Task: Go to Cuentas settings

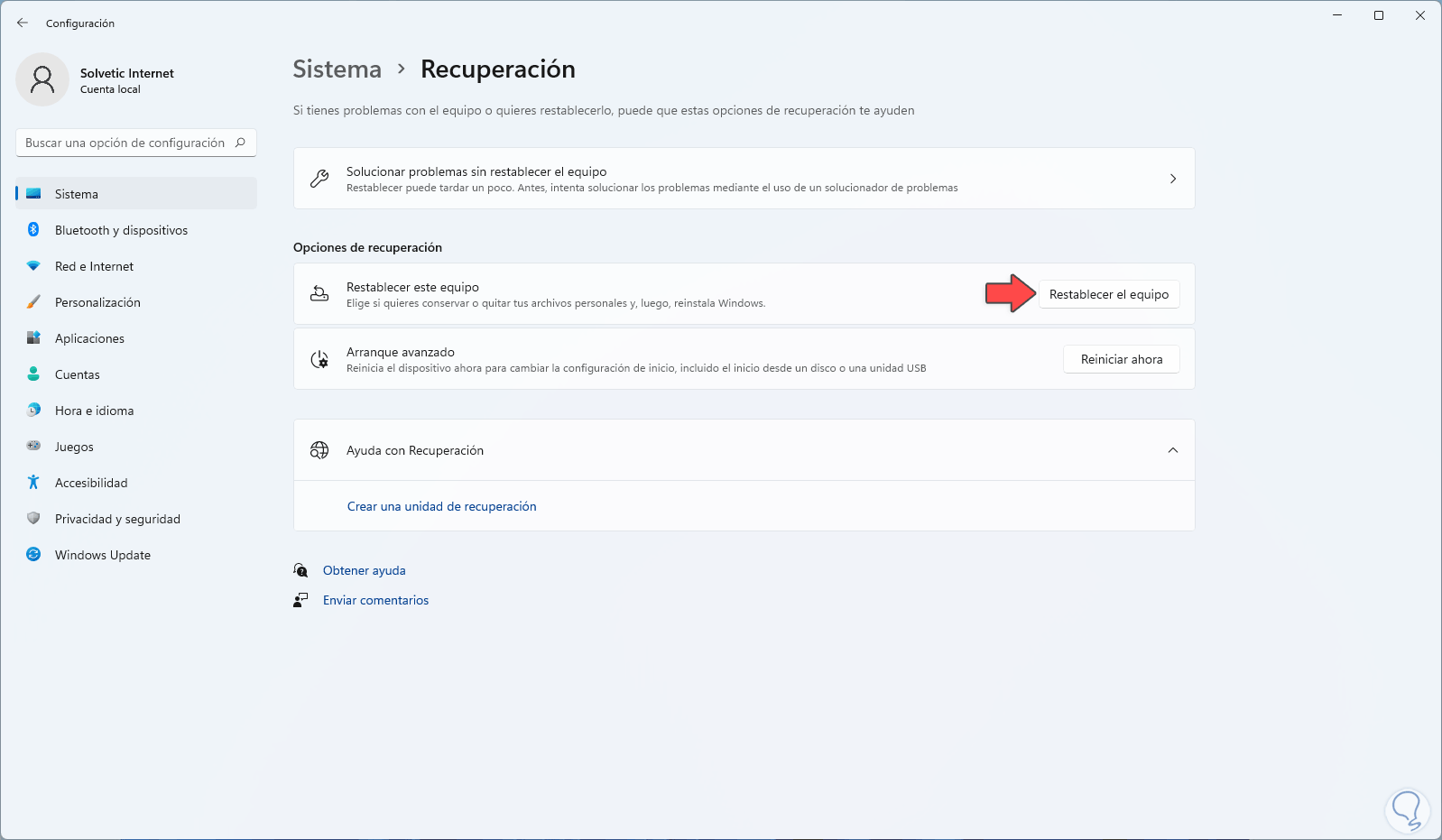Action: (78, 374)
